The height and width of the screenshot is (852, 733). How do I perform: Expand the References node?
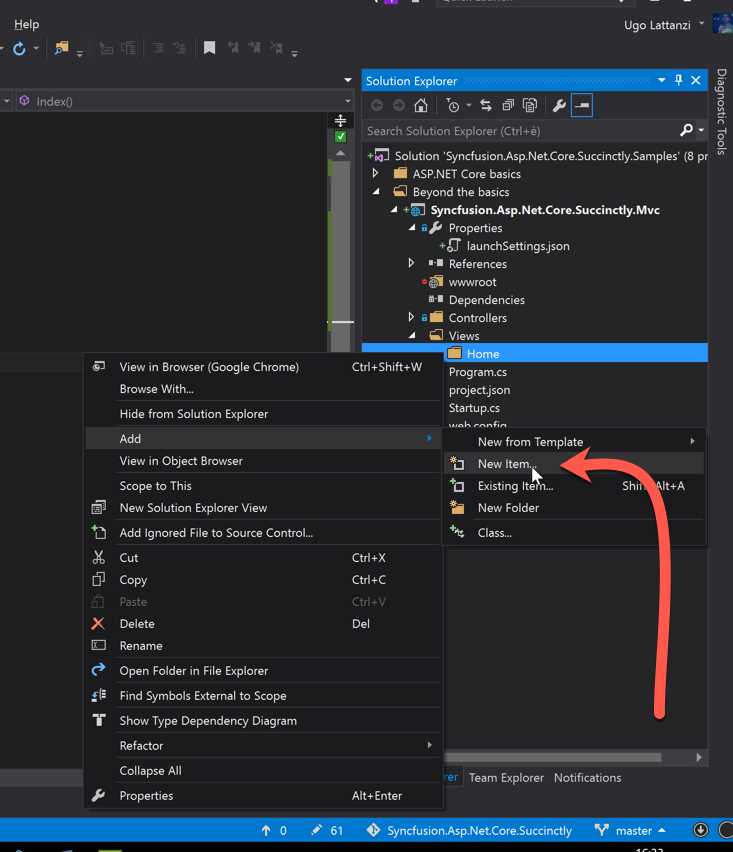(x=411, y=263)
